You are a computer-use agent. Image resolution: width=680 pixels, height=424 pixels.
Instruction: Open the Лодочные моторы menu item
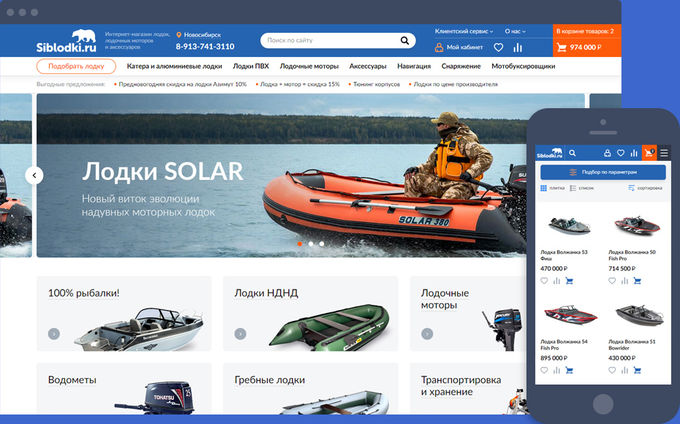(309, 66)
